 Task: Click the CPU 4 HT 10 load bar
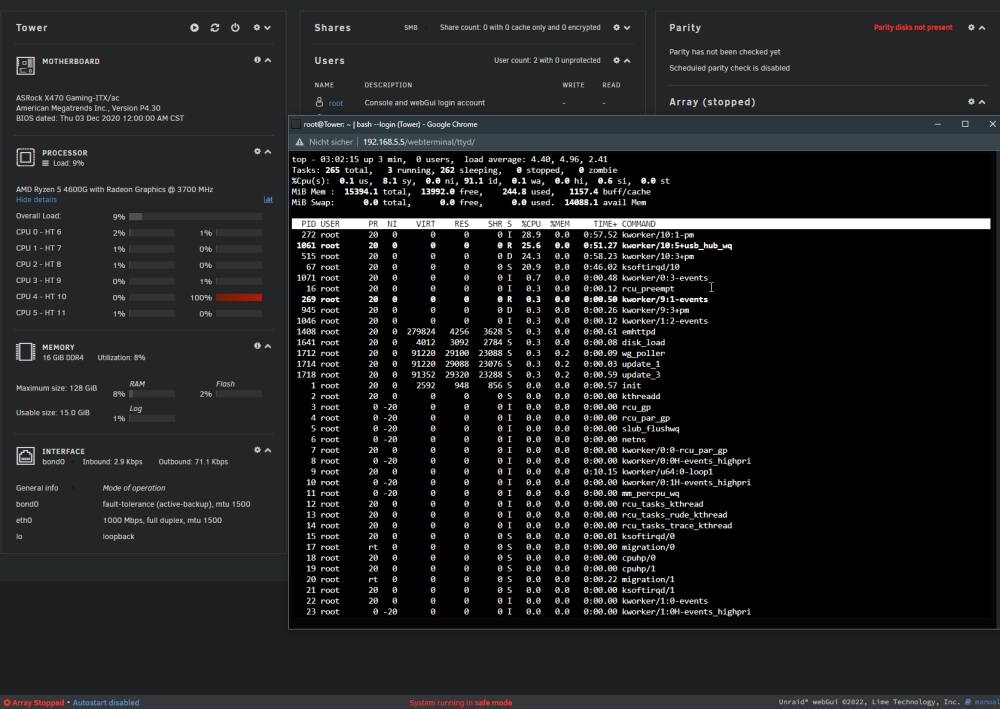pyautogui.click(x=239, y=298)
